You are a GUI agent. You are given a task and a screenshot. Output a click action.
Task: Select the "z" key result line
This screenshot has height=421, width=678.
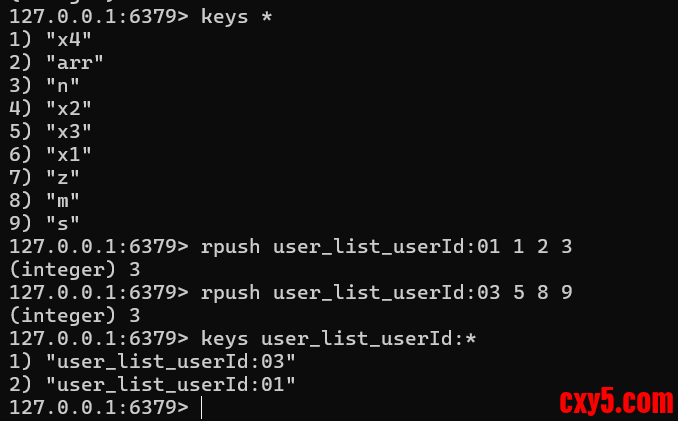click(x=62, y=176)
